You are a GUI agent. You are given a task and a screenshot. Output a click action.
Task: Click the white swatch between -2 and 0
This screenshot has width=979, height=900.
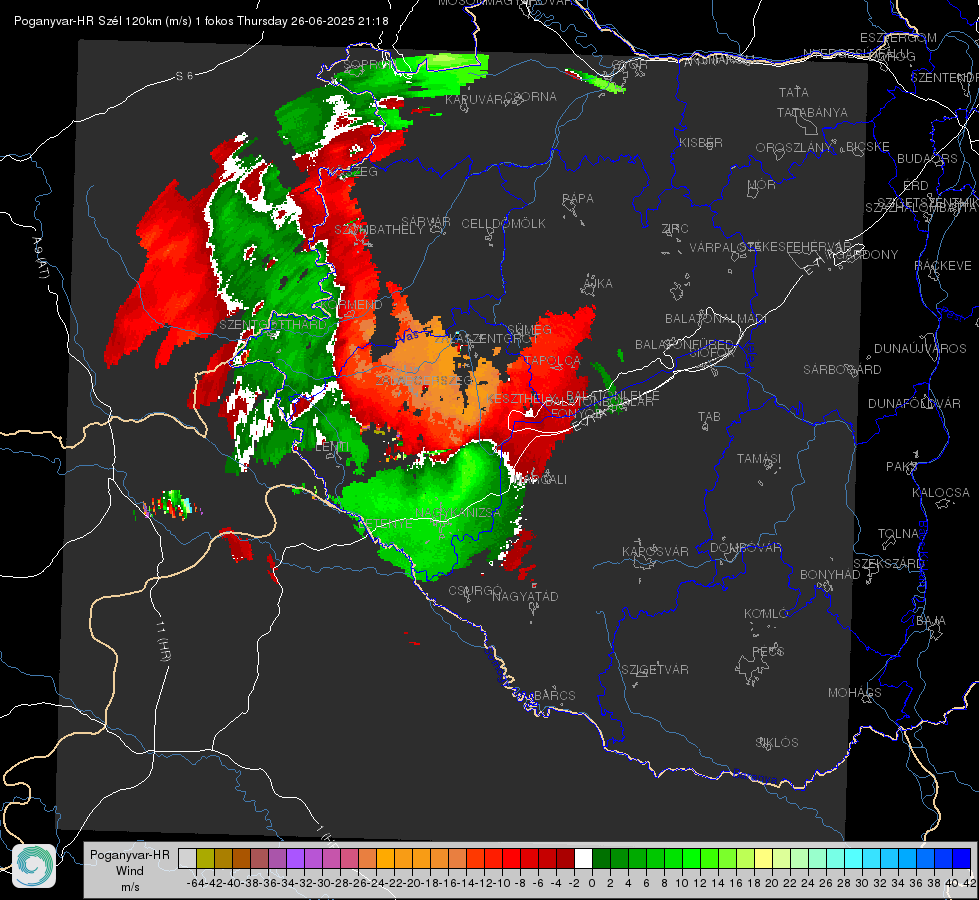pyautogui.click(x=583, y=858)
